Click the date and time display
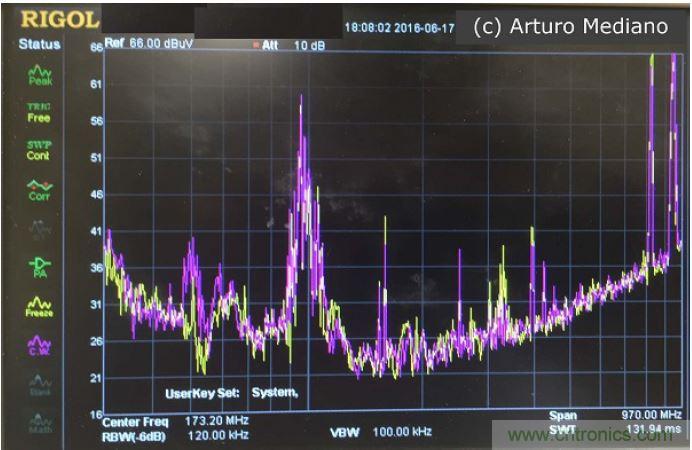 click(392, 27)
